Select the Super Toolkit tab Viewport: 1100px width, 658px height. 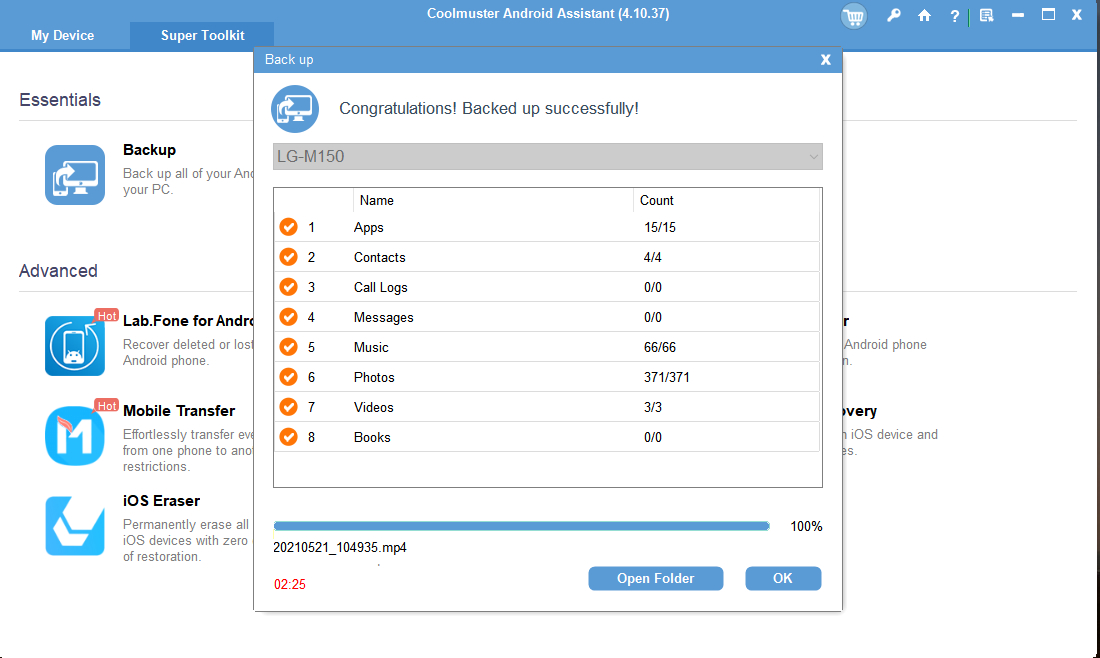tap(202, 35)
